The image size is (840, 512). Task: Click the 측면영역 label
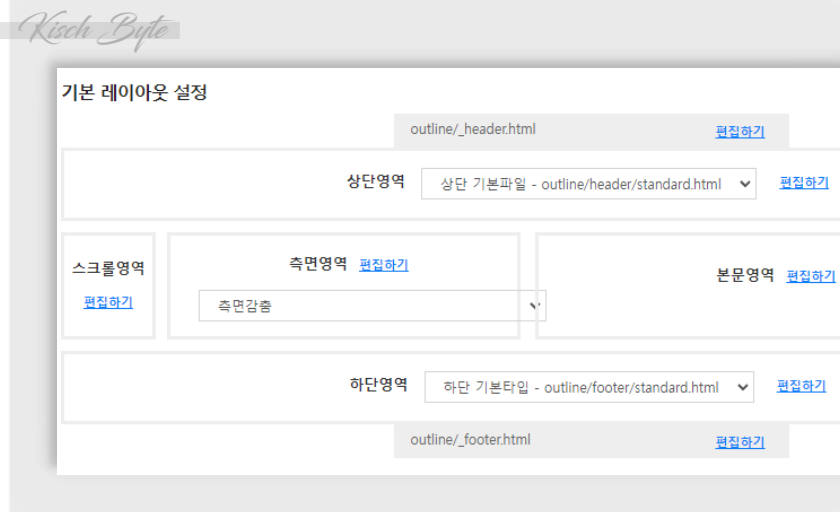click(318, 263)
